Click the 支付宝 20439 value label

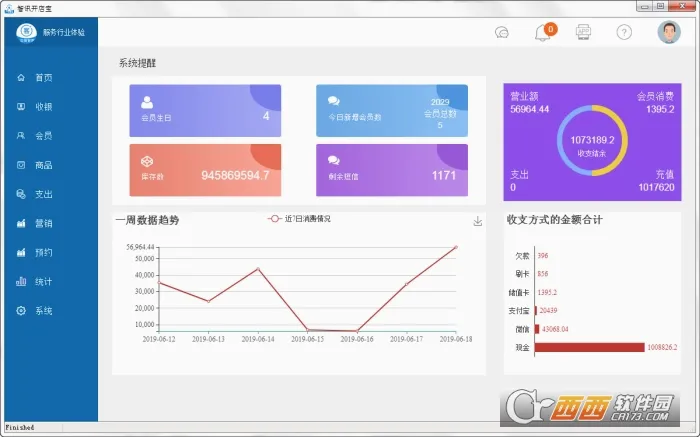(x=548, y=311)
